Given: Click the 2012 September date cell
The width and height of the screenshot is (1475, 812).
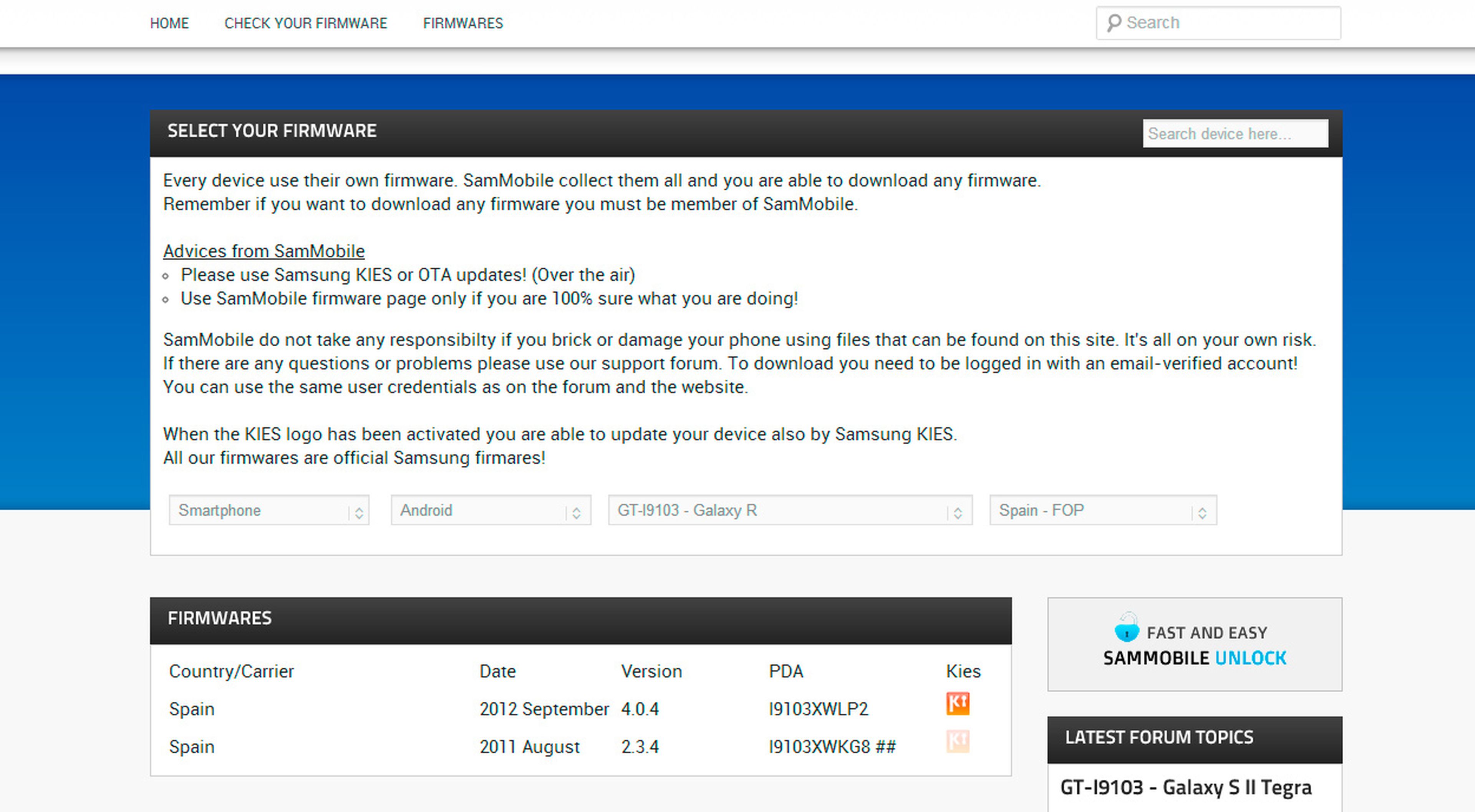Looking at the screenshot, I should coord(544,709).
